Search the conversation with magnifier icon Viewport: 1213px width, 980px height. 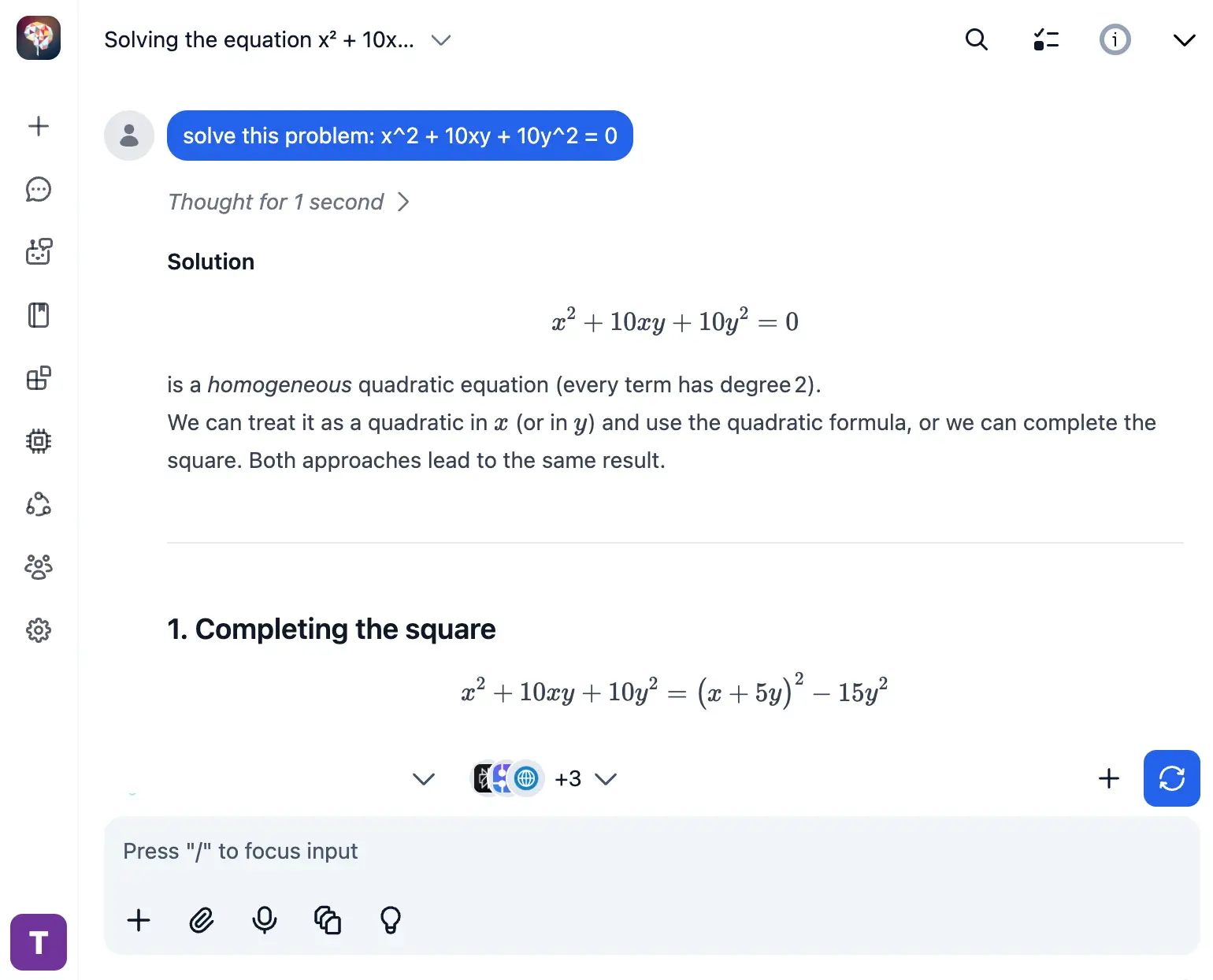977,39
